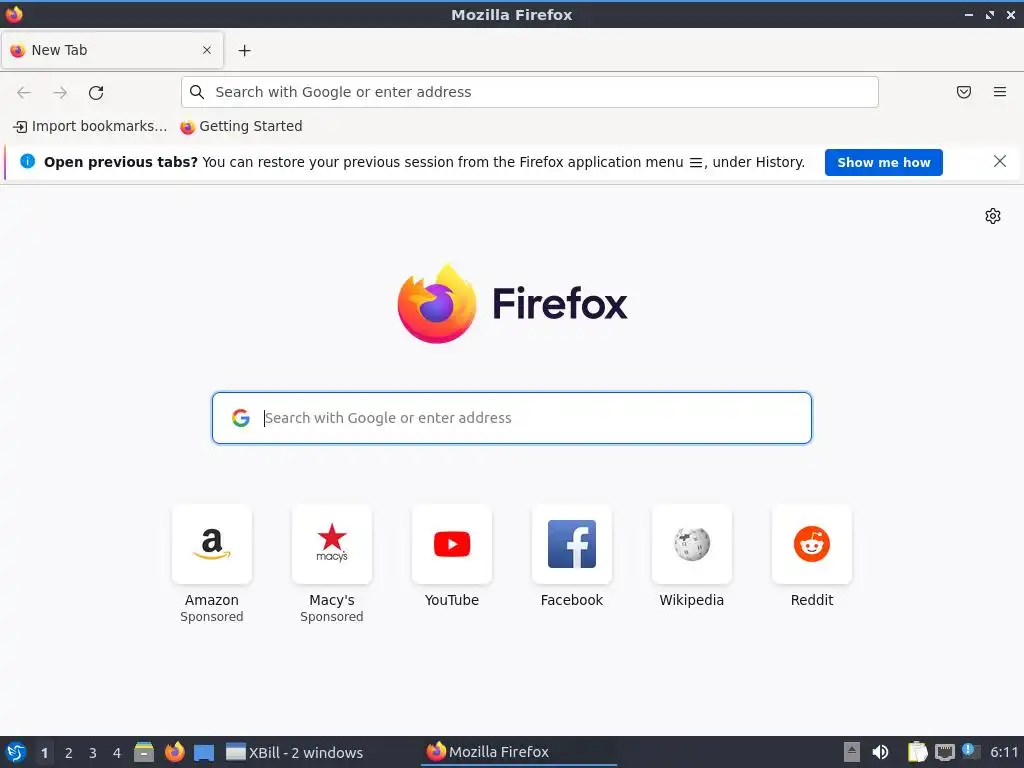Click the show desktop taskbar icon
The height and width of the screenshot is (768, 1024).
[204, 752]
